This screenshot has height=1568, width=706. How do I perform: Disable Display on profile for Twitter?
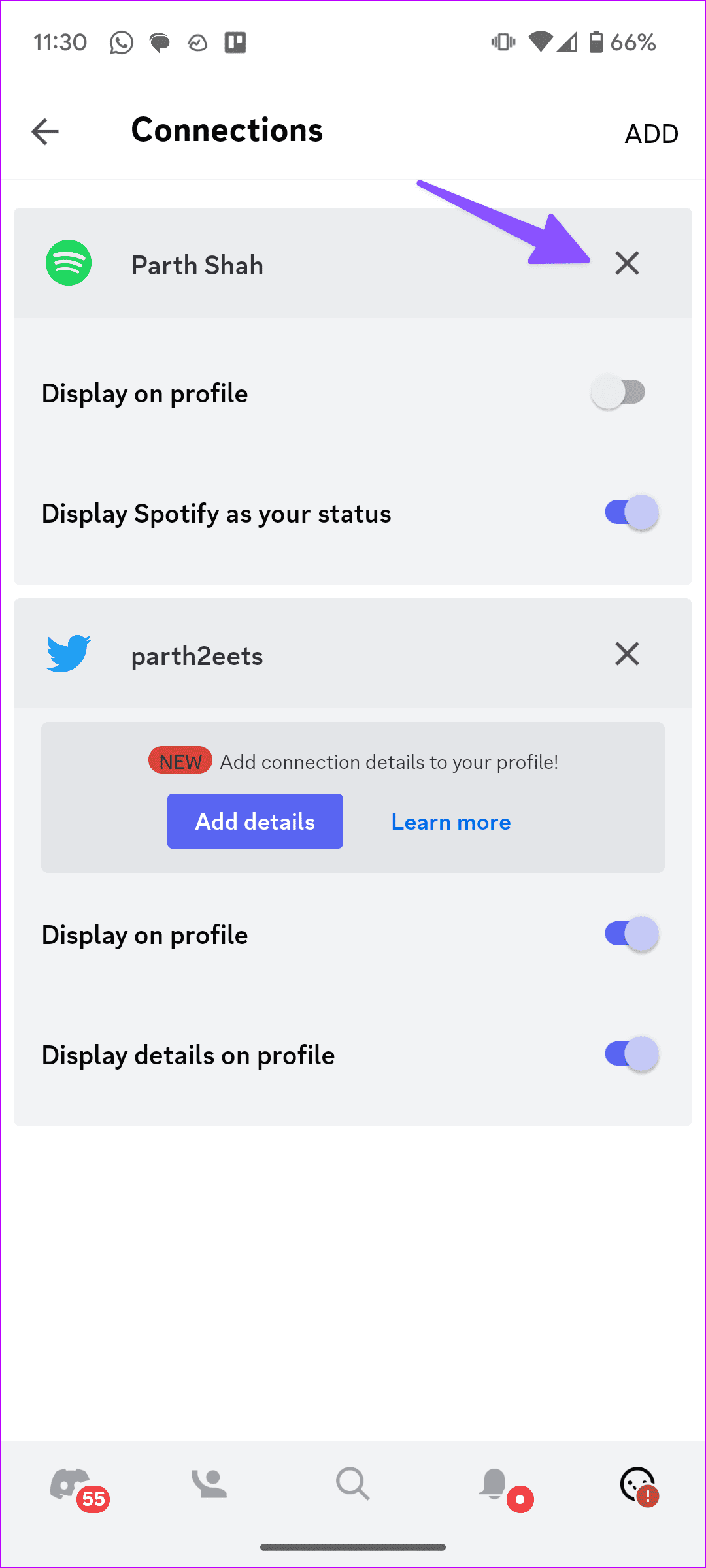tap(629, 934)
